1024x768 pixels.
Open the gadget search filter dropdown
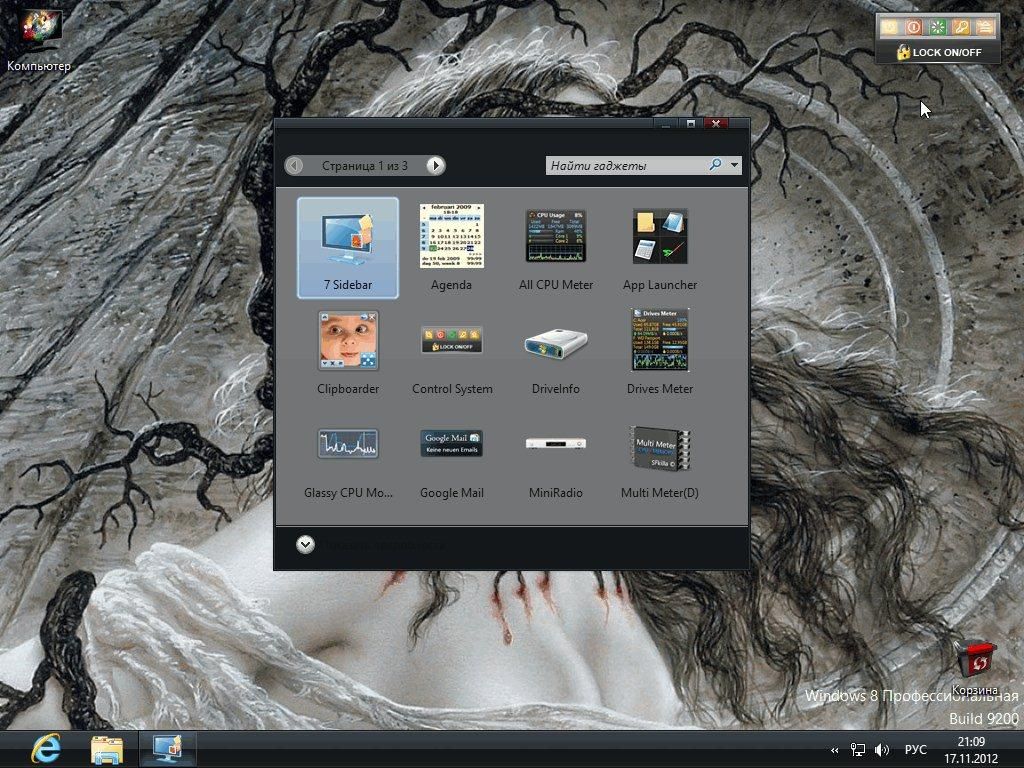pos(735,165)
